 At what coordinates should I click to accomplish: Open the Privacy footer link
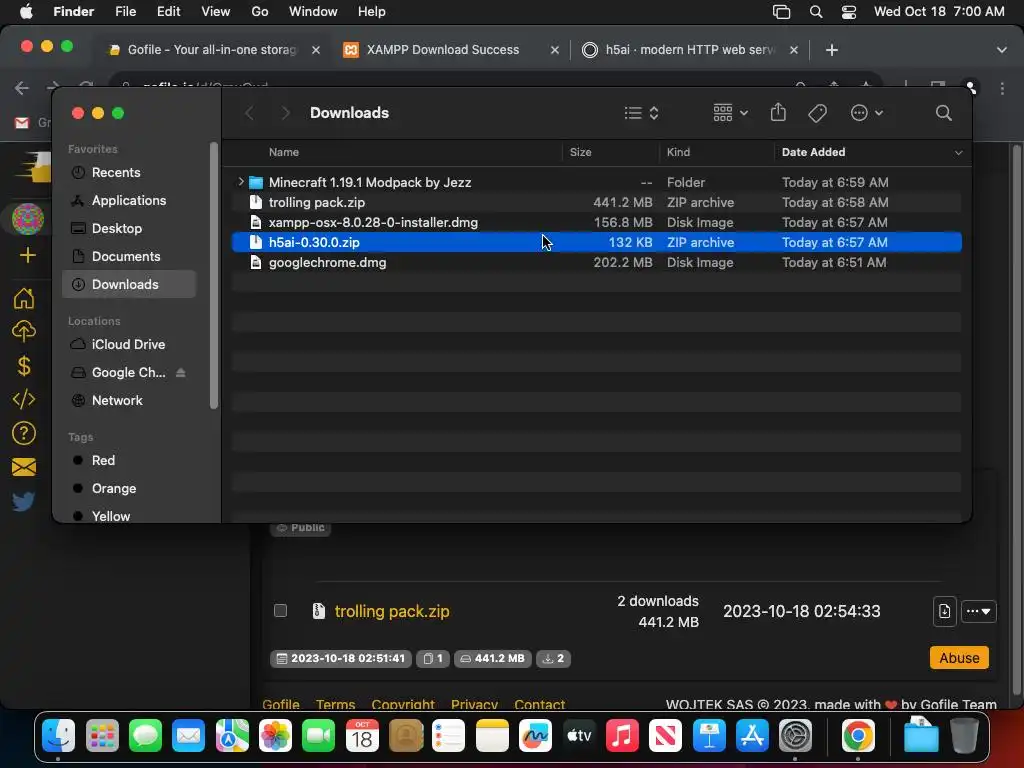(x=474, y=705)
